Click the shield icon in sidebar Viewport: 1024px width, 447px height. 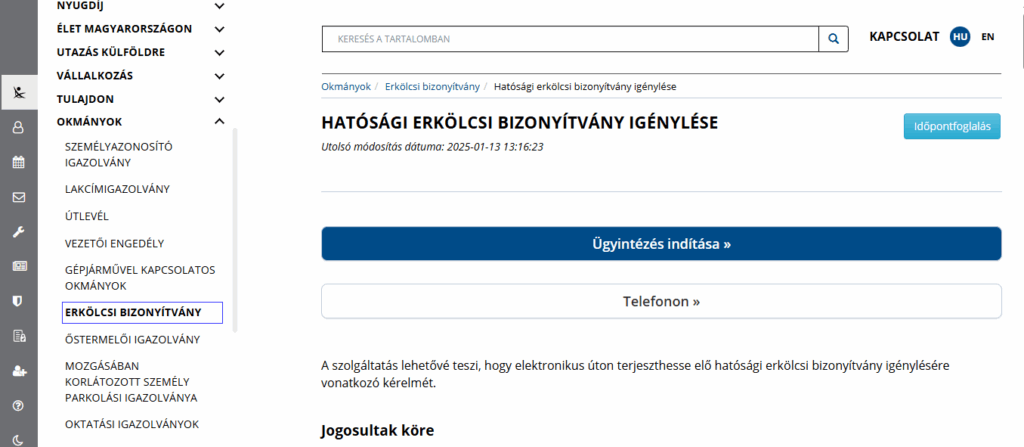click(18, 300)
